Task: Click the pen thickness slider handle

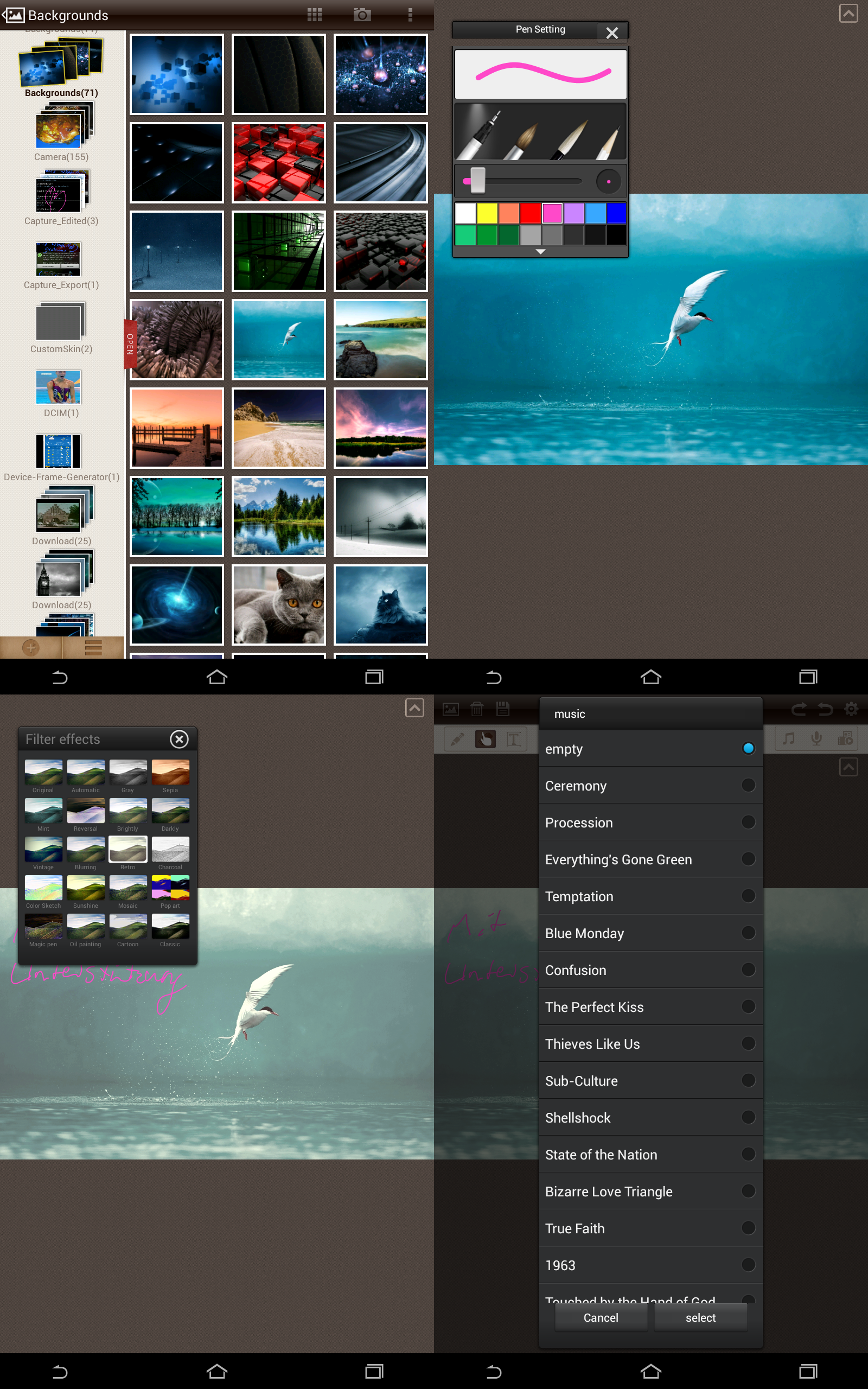Action: coord(477,181)
